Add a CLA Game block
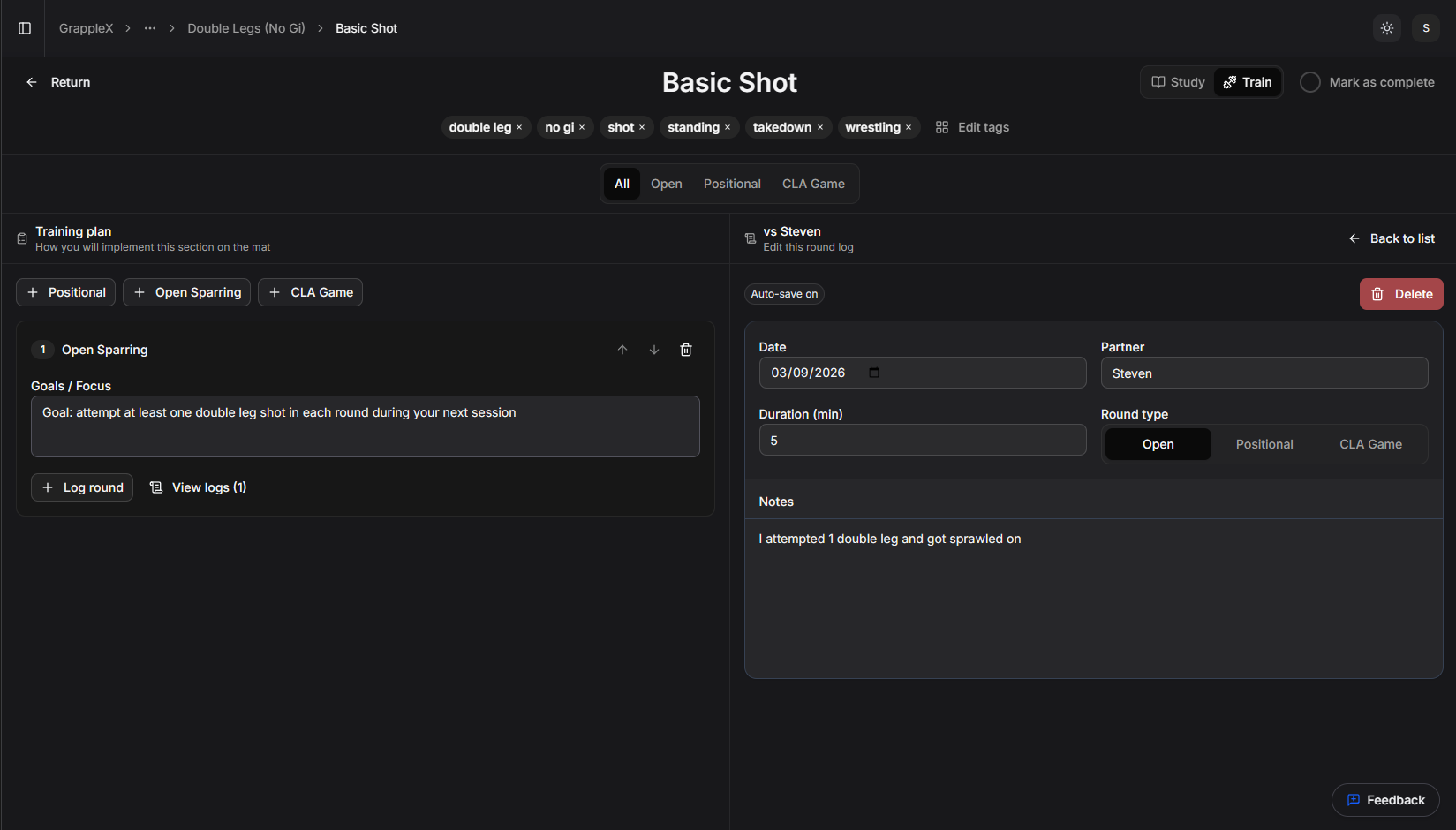 tap(310, 292)
